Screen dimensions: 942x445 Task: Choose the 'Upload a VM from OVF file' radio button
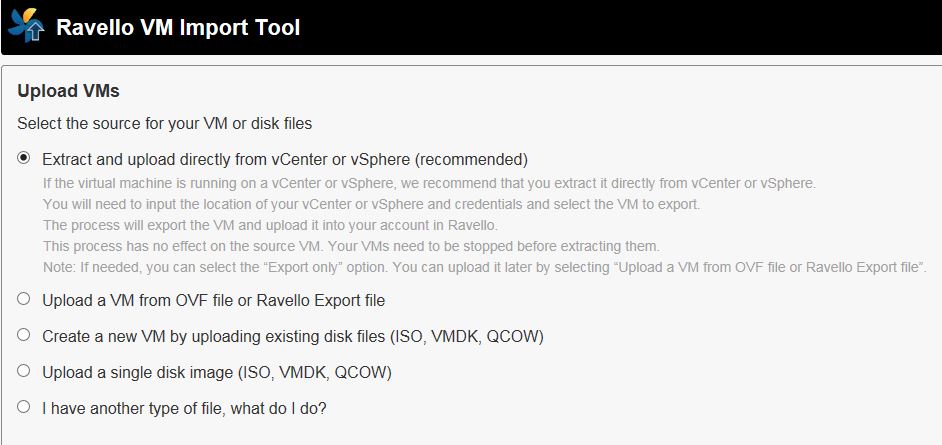[x=23, y=298]
